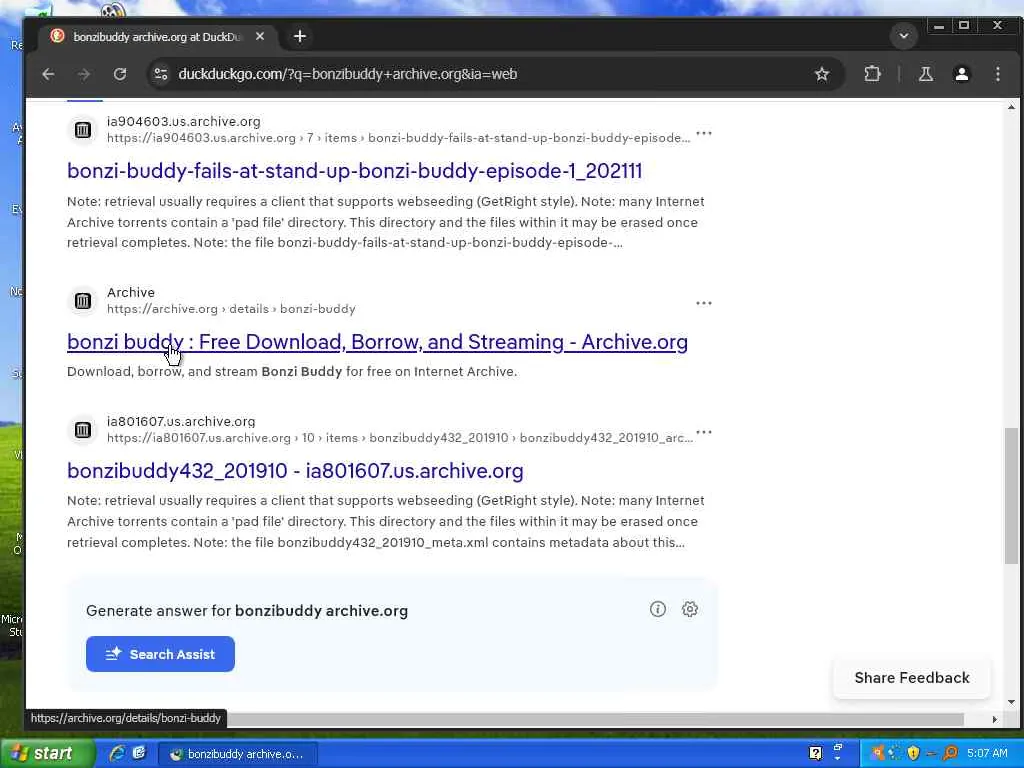Click favicon of ia801607.us.archive.org result
1024x768 pixels.
pyautogui.click(x=83, y=430)
